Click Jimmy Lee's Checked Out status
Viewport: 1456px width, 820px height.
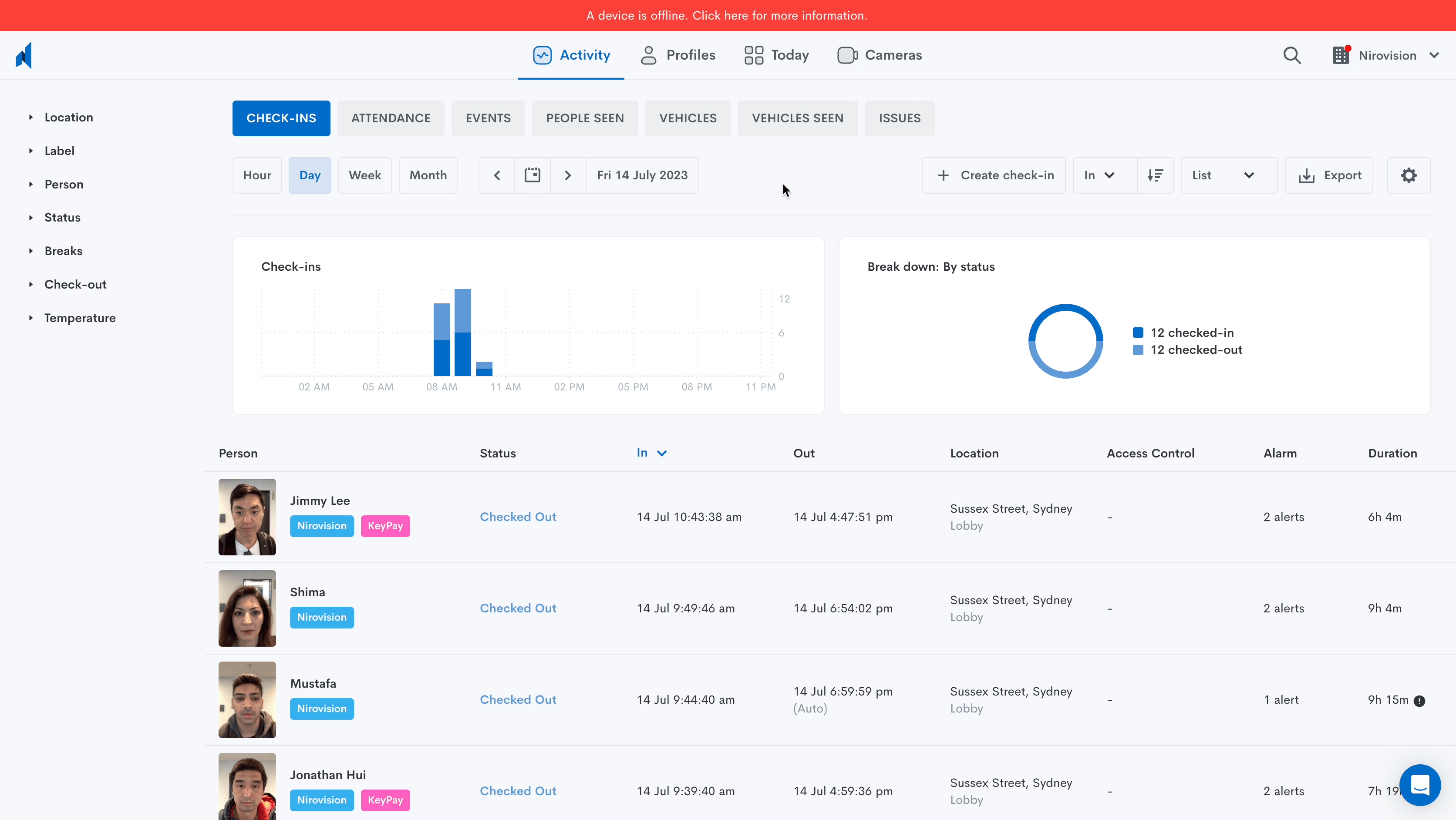point(518,517)
